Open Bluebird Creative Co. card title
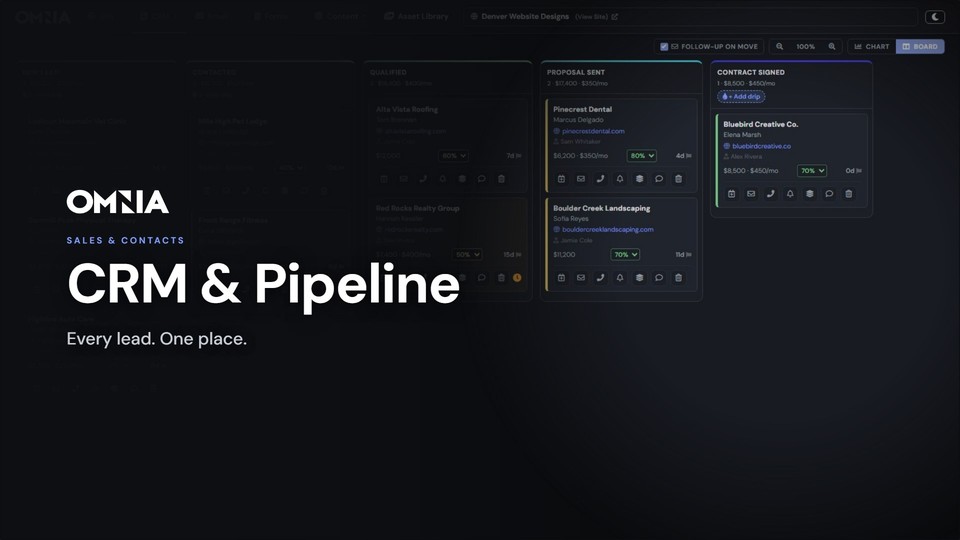 (x=760, y=124)
